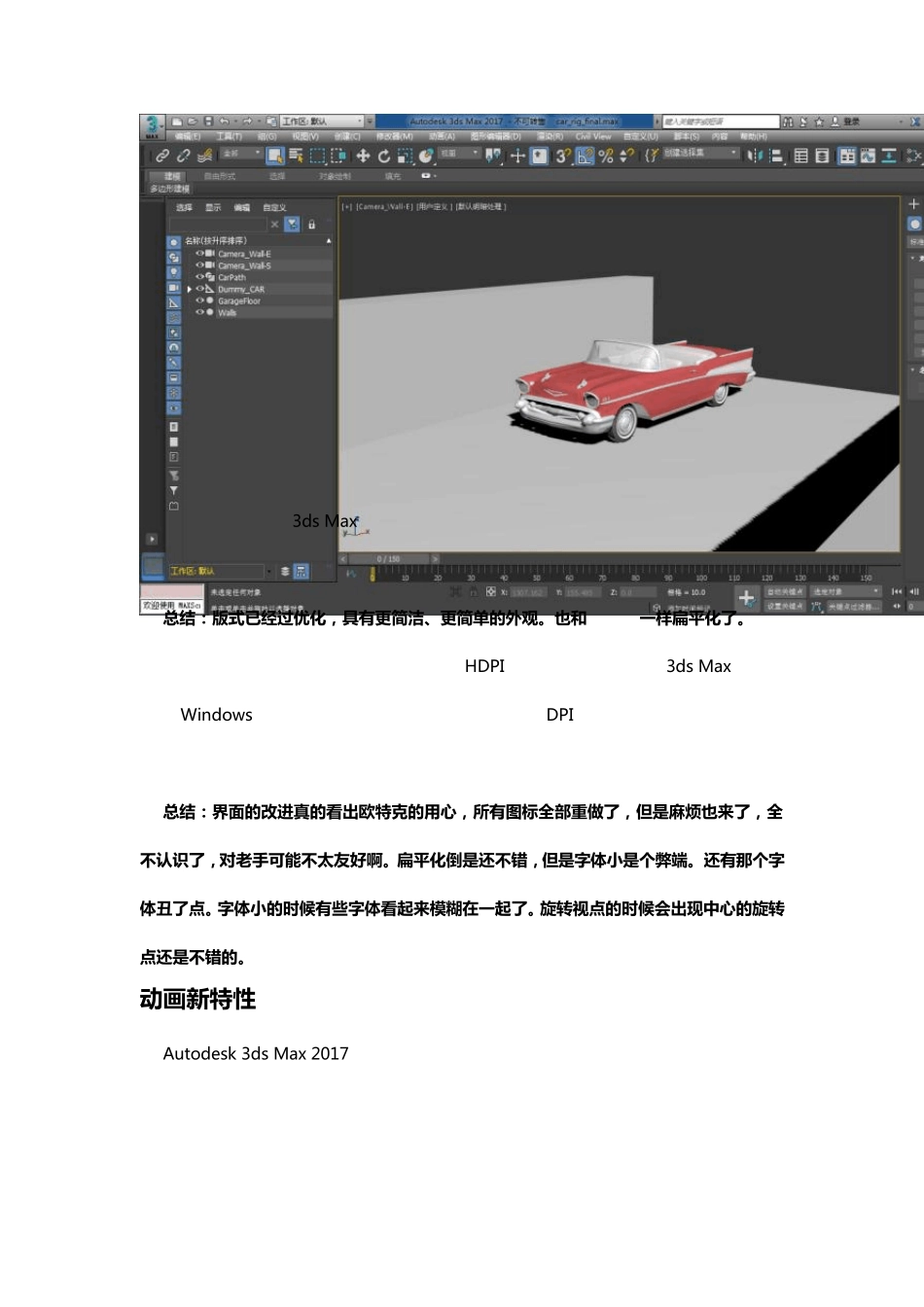Toggle Spinner Snap icon
Image resolution: width=924 pixels, height=1307 pixels.
627,156
